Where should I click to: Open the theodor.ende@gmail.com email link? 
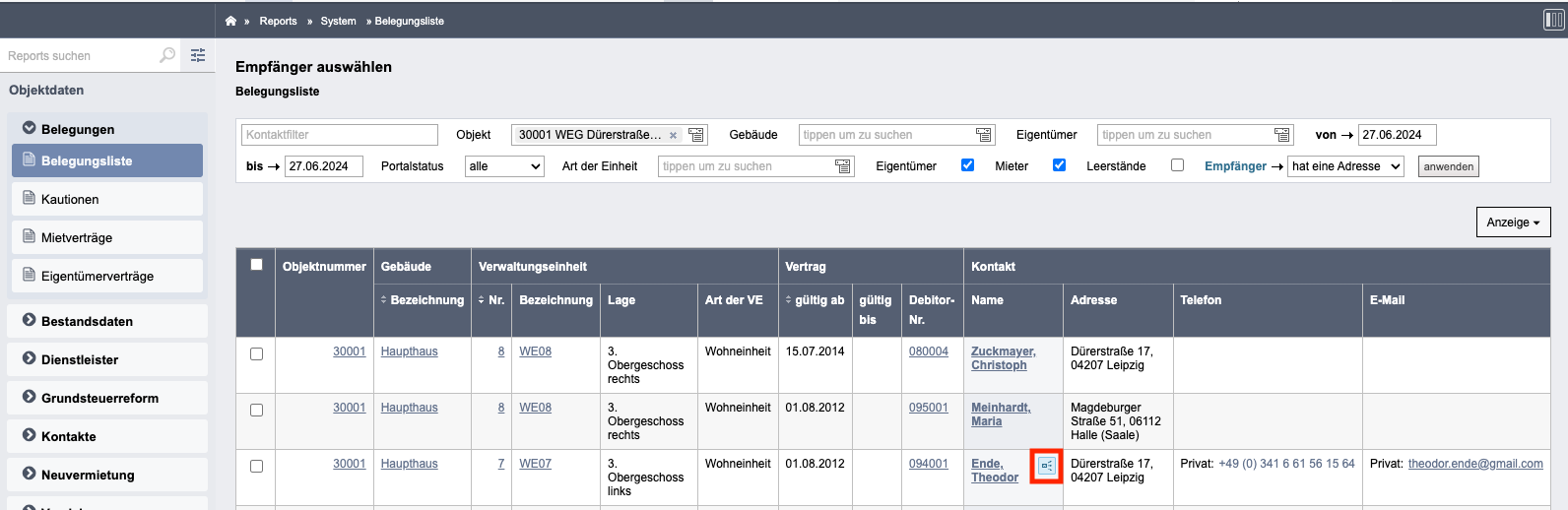click(1475, 464)
